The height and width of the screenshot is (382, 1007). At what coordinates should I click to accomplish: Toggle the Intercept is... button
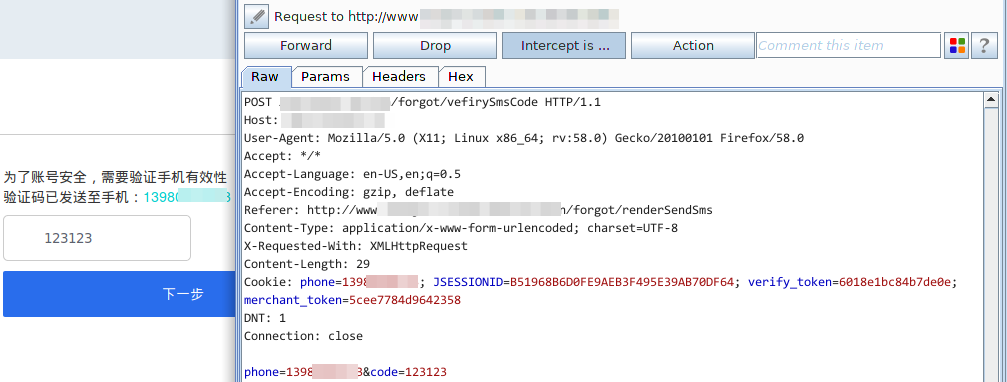(564, 46)
